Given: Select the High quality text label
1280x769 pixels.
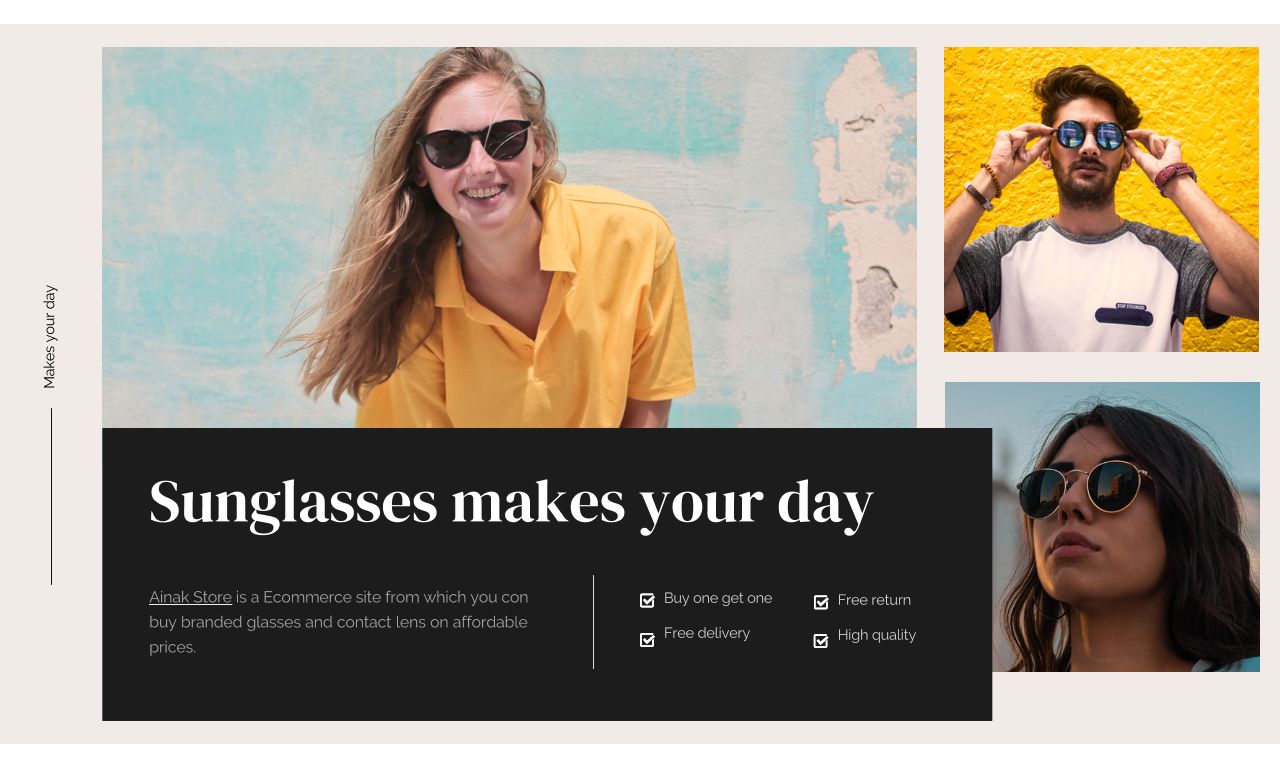Looking at the screenshot, I should tap(877, 635).
